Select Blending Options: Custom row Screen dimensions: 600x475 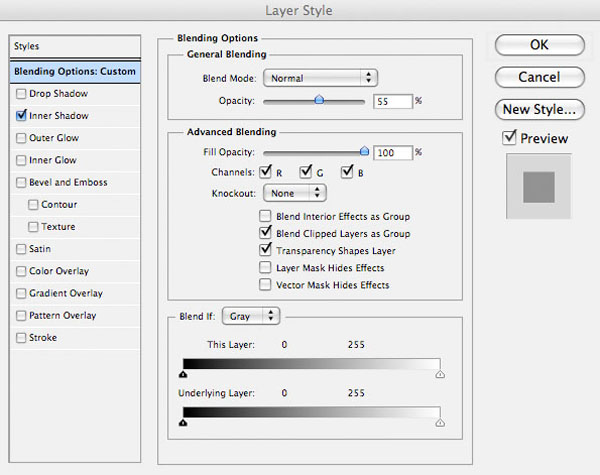pyautogui.click(x=75, y=72)
